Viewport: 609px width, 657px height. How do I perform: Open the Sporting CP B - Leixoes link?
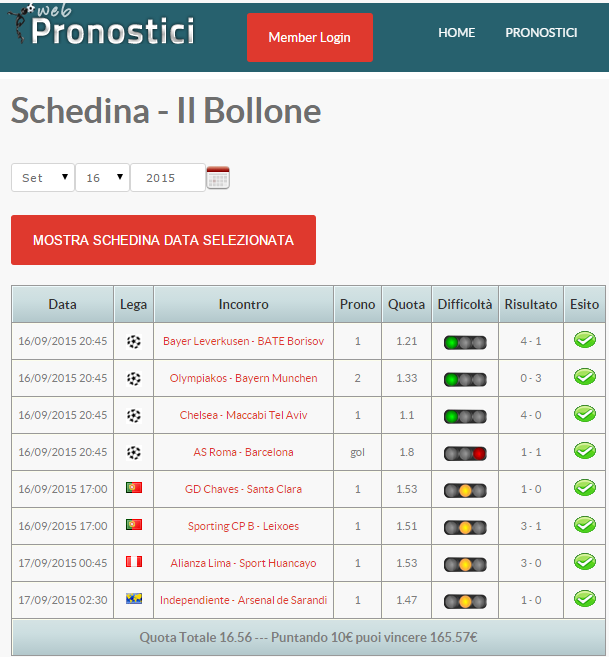point(243,526)
